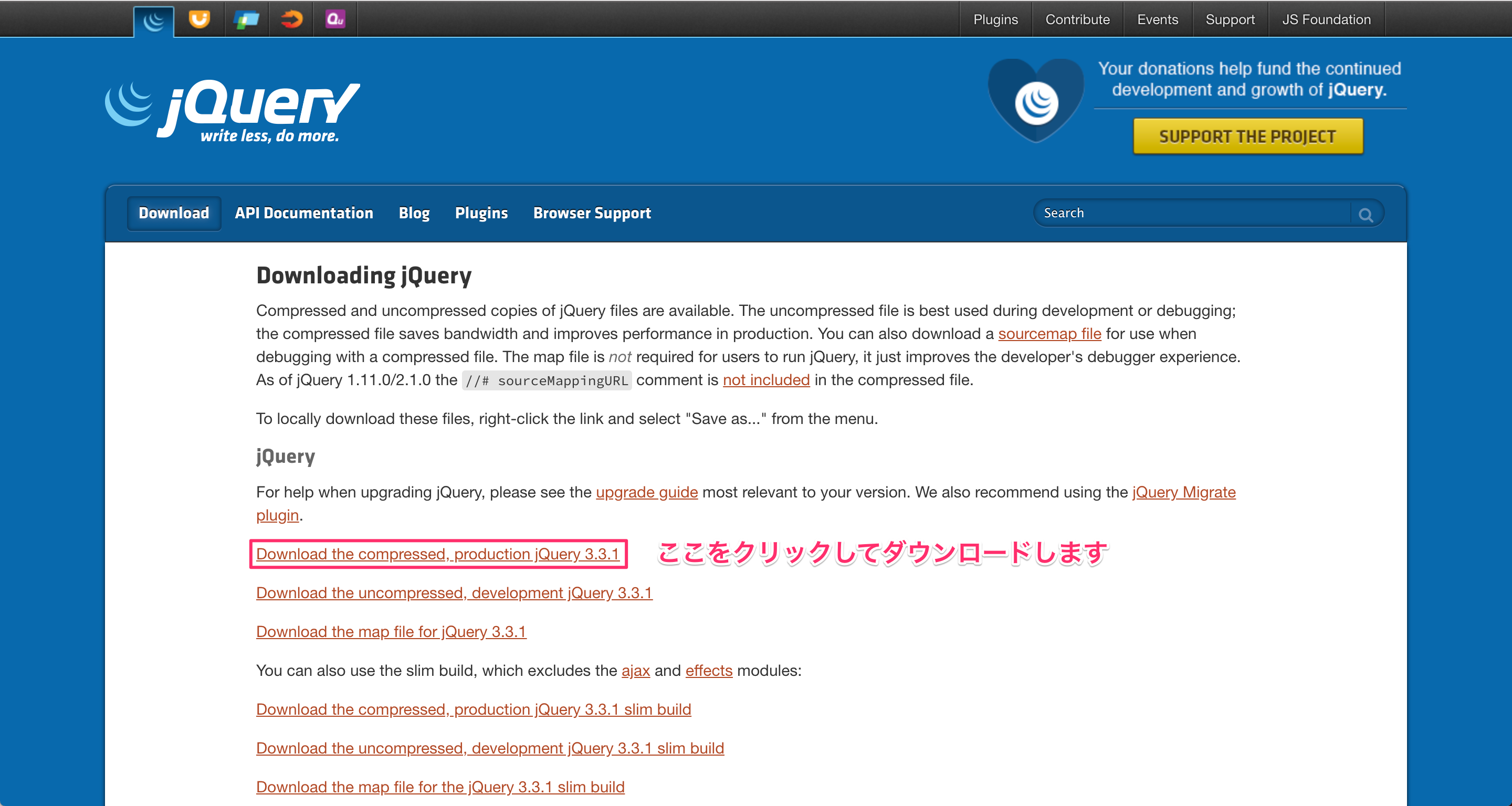Open the upgrade guide link
Screen dimensions: 1512x806
tap(646, 493)
